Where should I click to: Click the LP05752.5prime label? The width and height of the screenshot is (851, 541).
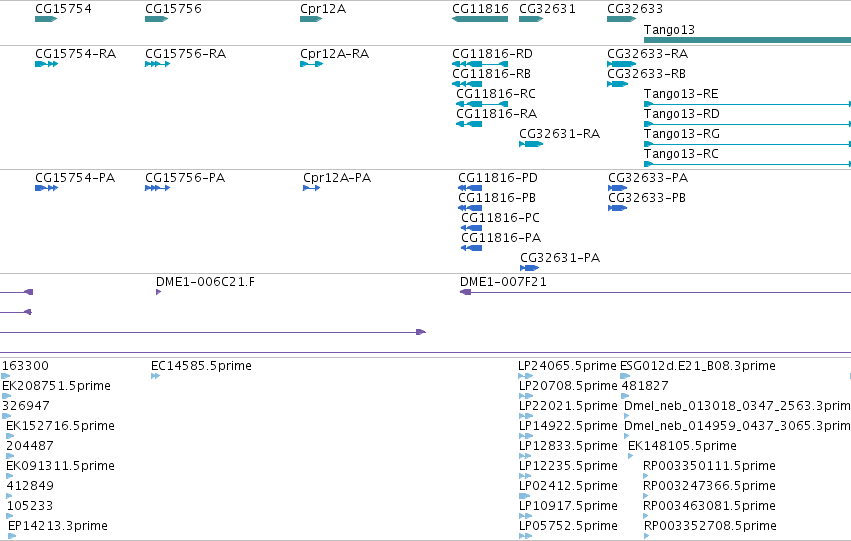click(x=568, y=526)
